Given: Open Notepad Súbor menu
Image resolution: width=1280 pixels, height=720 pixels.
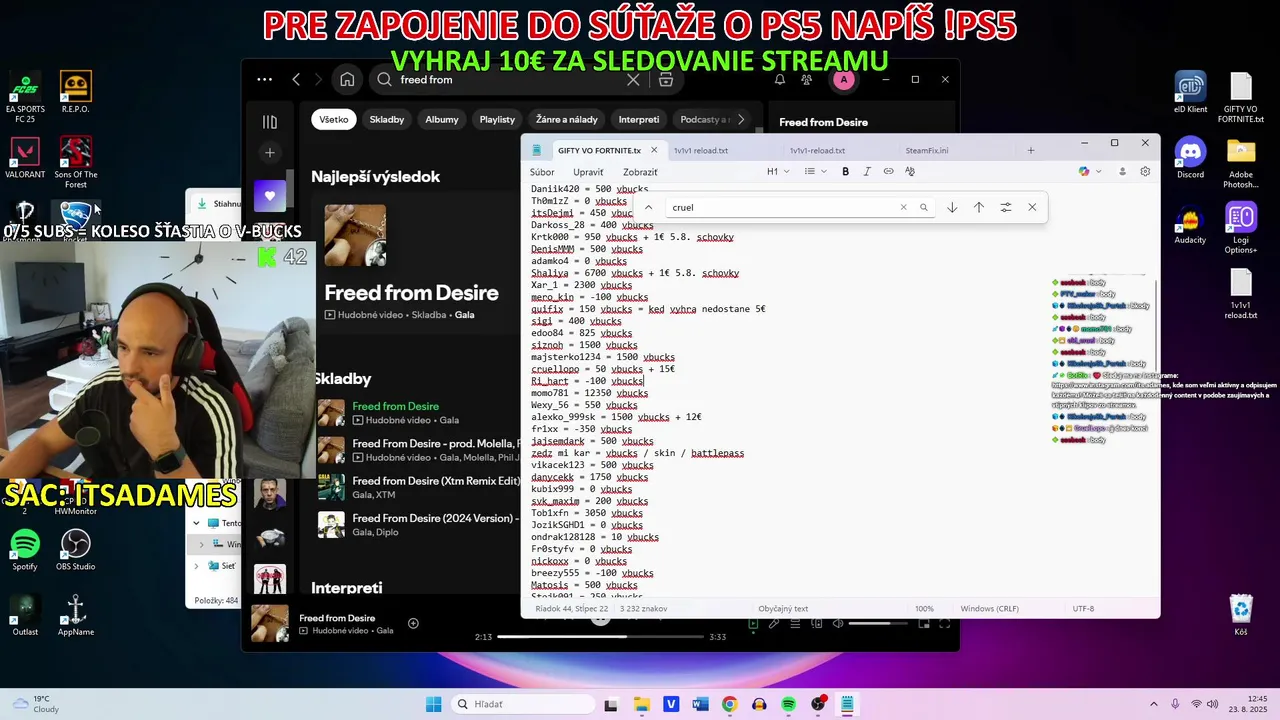Looking at the screenshot, I should (542, 172).
